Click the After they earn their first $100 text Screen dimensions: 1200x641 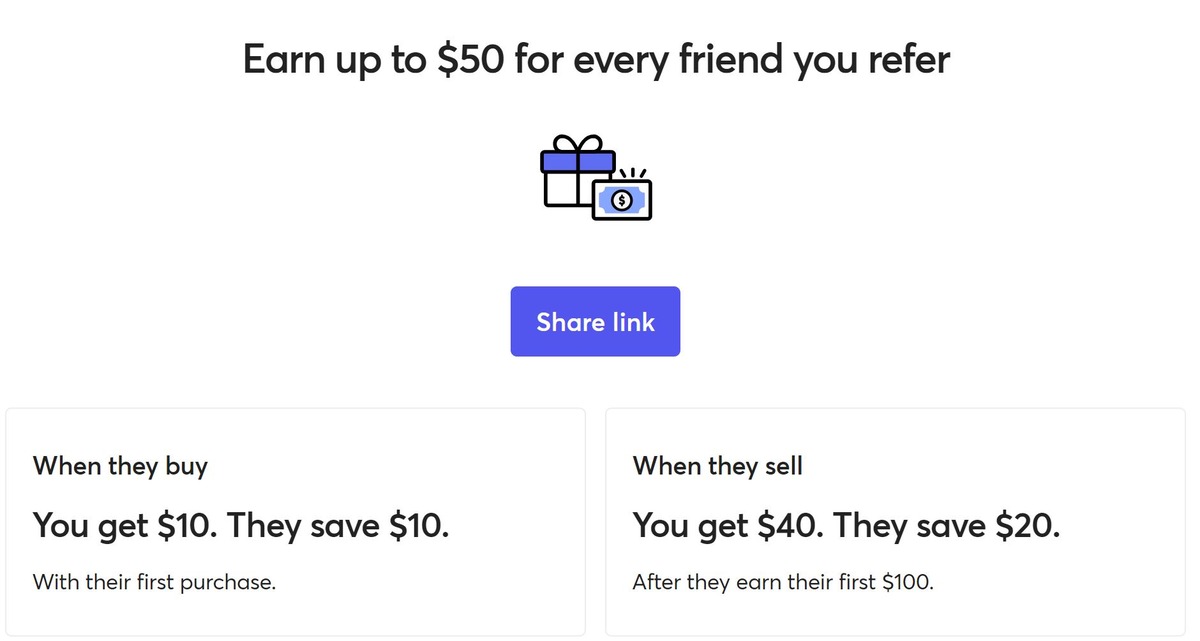[783, 582]
